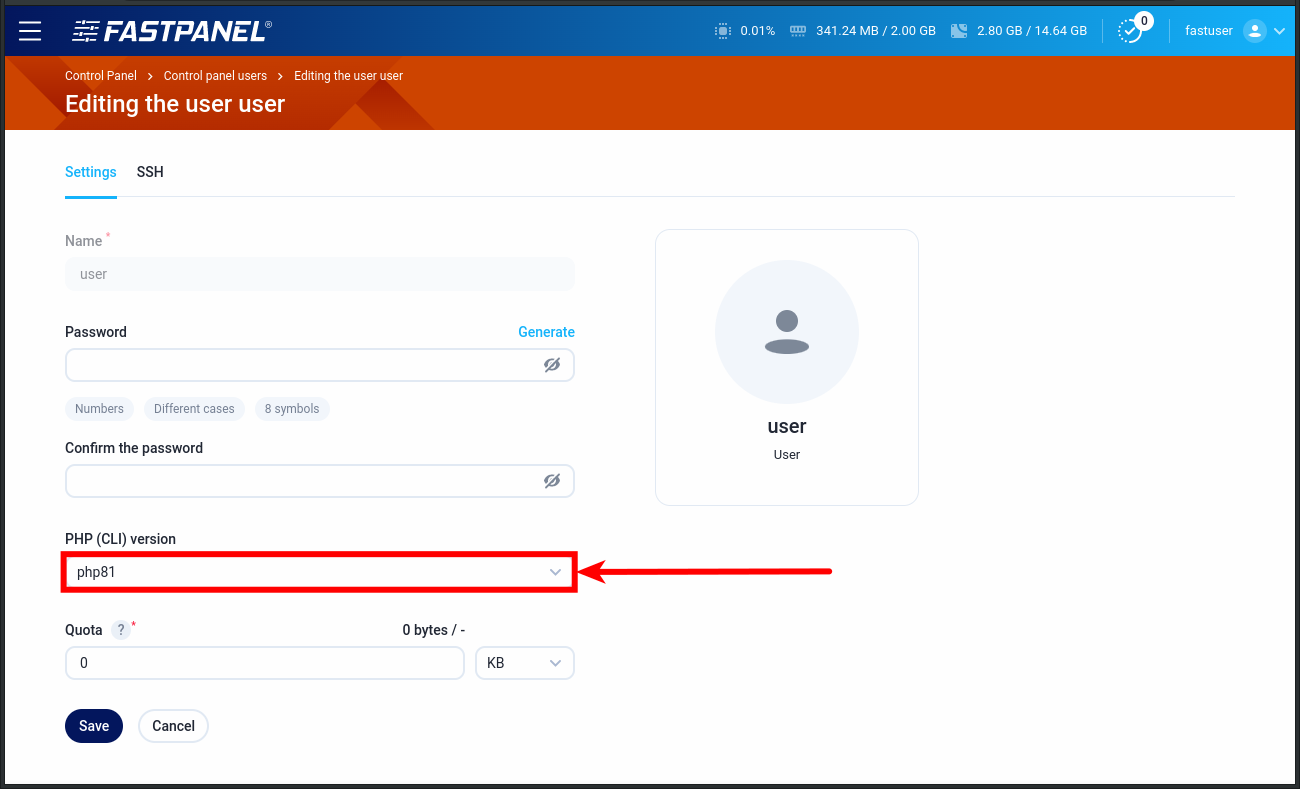The image size is (1300, 789).
Task: Click the 2.80 GB / 14.64 GB value
Action: (1032, 31)
